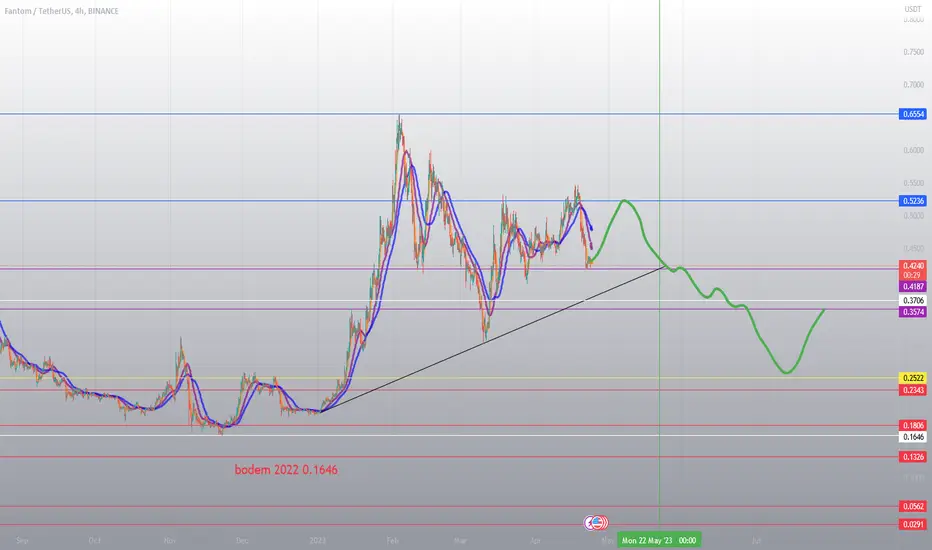Image resolution: width=932 pixels, height=550 pixels.
Task: Select the red 0.0562 price label
Action: tap(913, 507)
